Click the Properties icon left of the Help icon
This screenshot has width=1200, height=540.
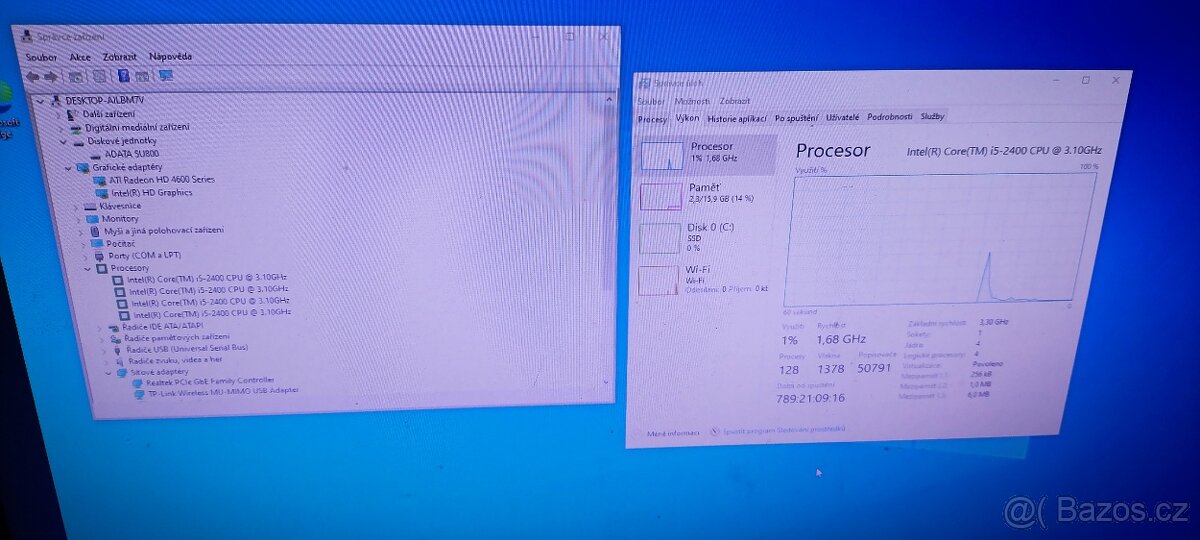point(99,76)
